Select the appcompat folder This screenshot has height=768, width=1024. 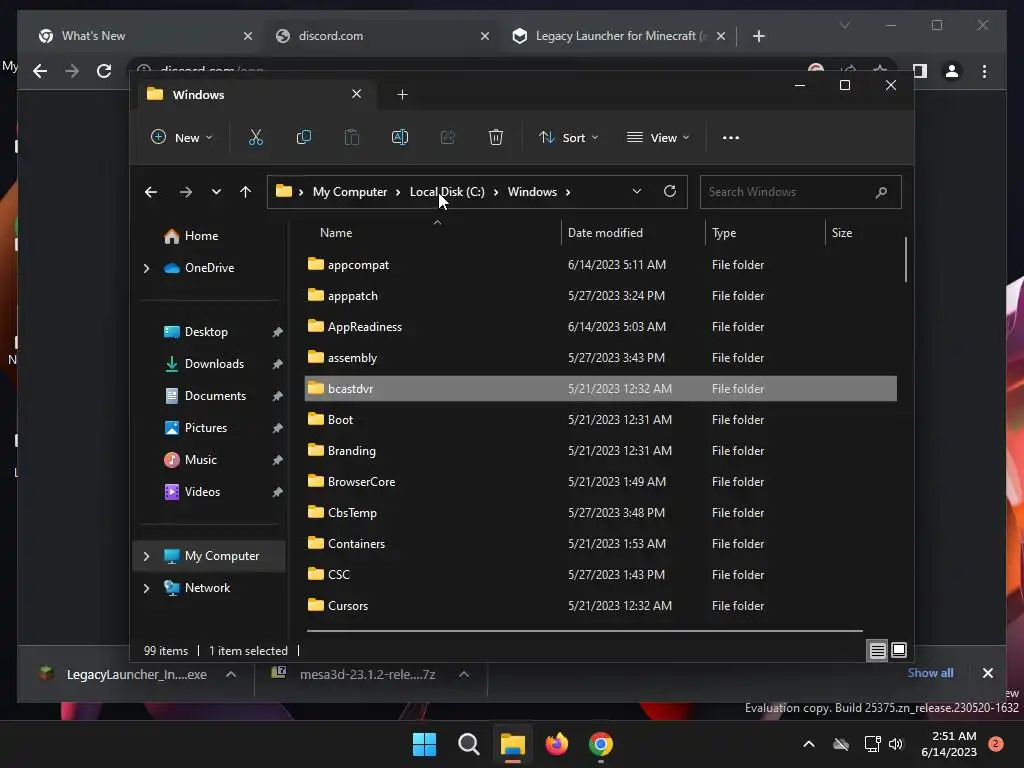coord(601,264)
